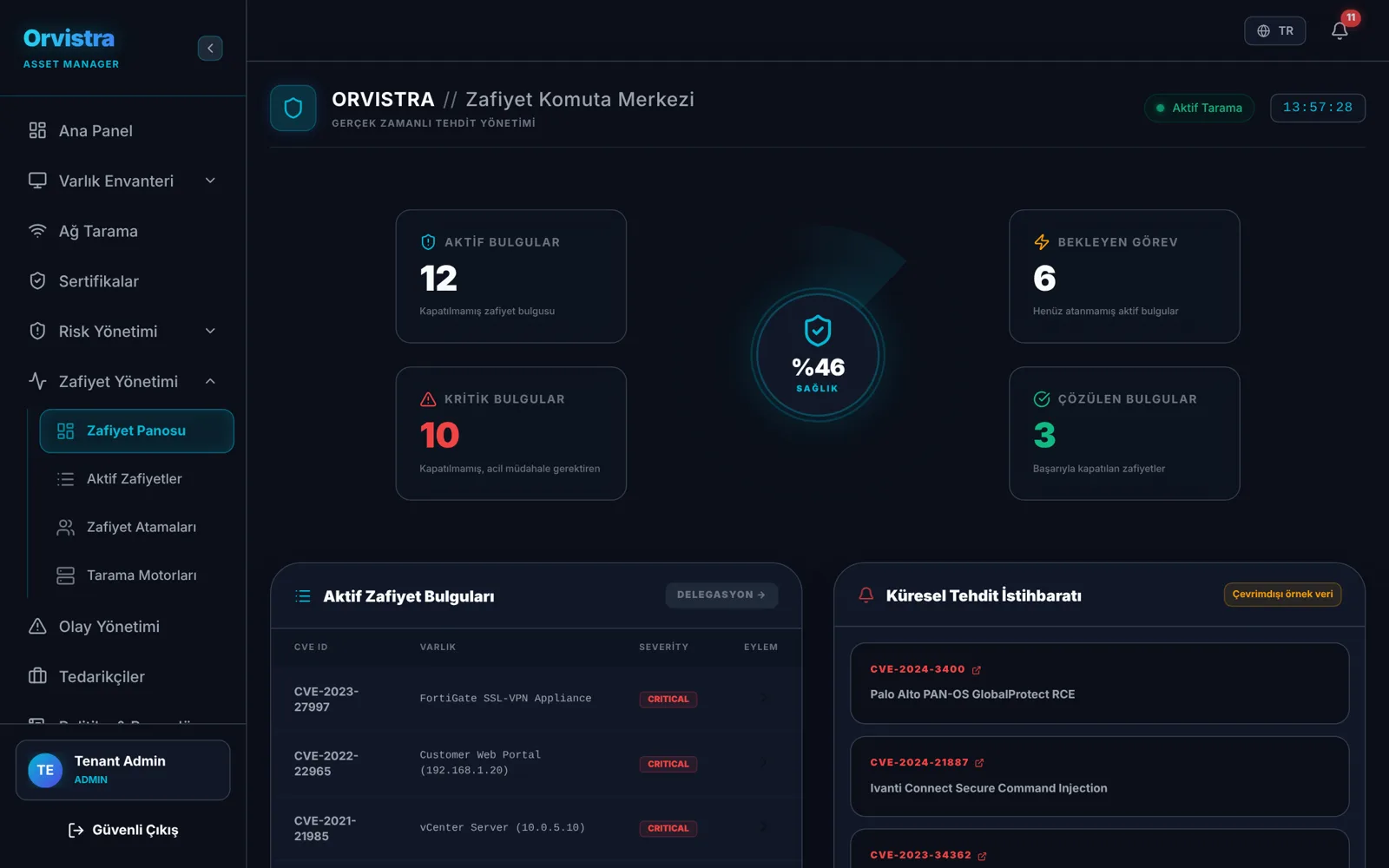Expand the Risk Yönetimi submenu chevron
This screenshot has height=868, width=1389.
[x=210, y=331]
